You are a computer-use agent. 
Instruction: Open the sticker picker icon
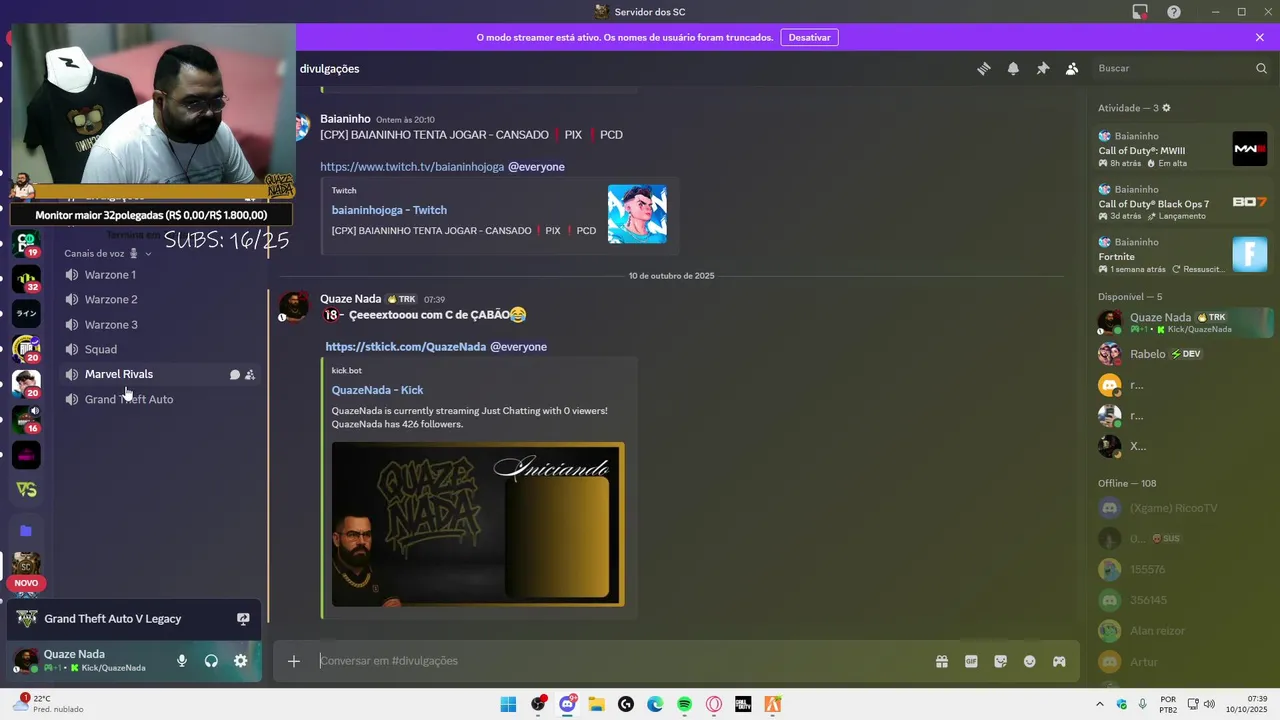coord(1000,661)
